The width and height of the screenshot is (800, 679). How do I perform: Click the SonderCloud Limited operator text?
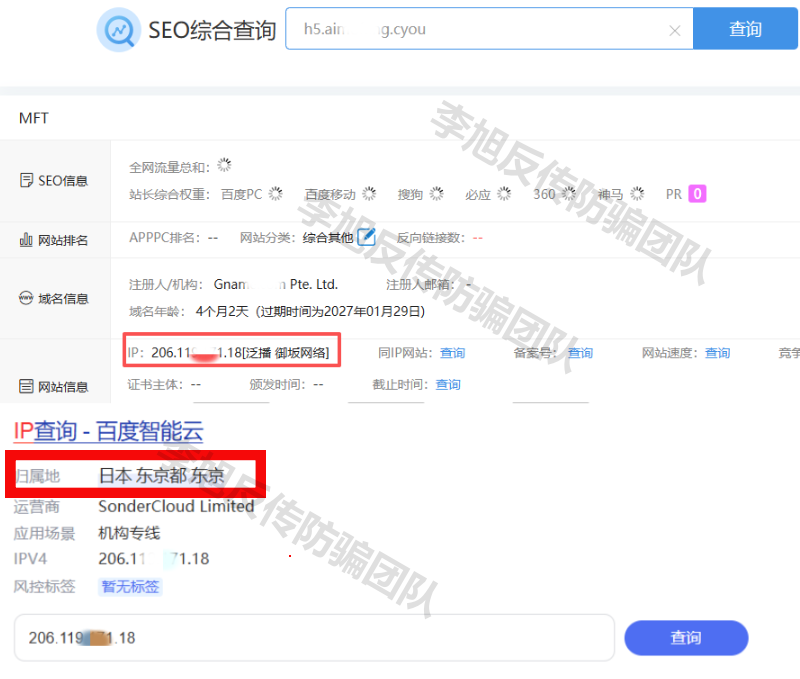click(176, 506)
